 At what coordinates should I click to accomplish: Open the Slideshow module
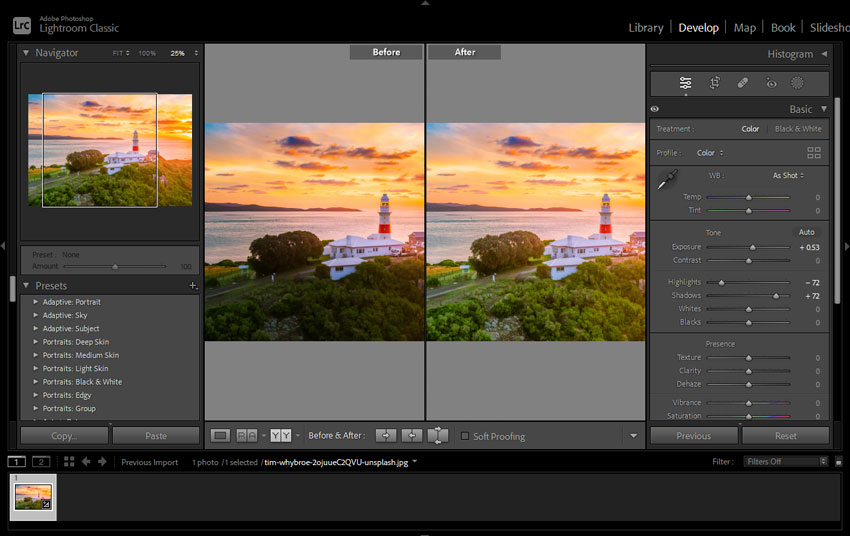(x=829, y=28)
